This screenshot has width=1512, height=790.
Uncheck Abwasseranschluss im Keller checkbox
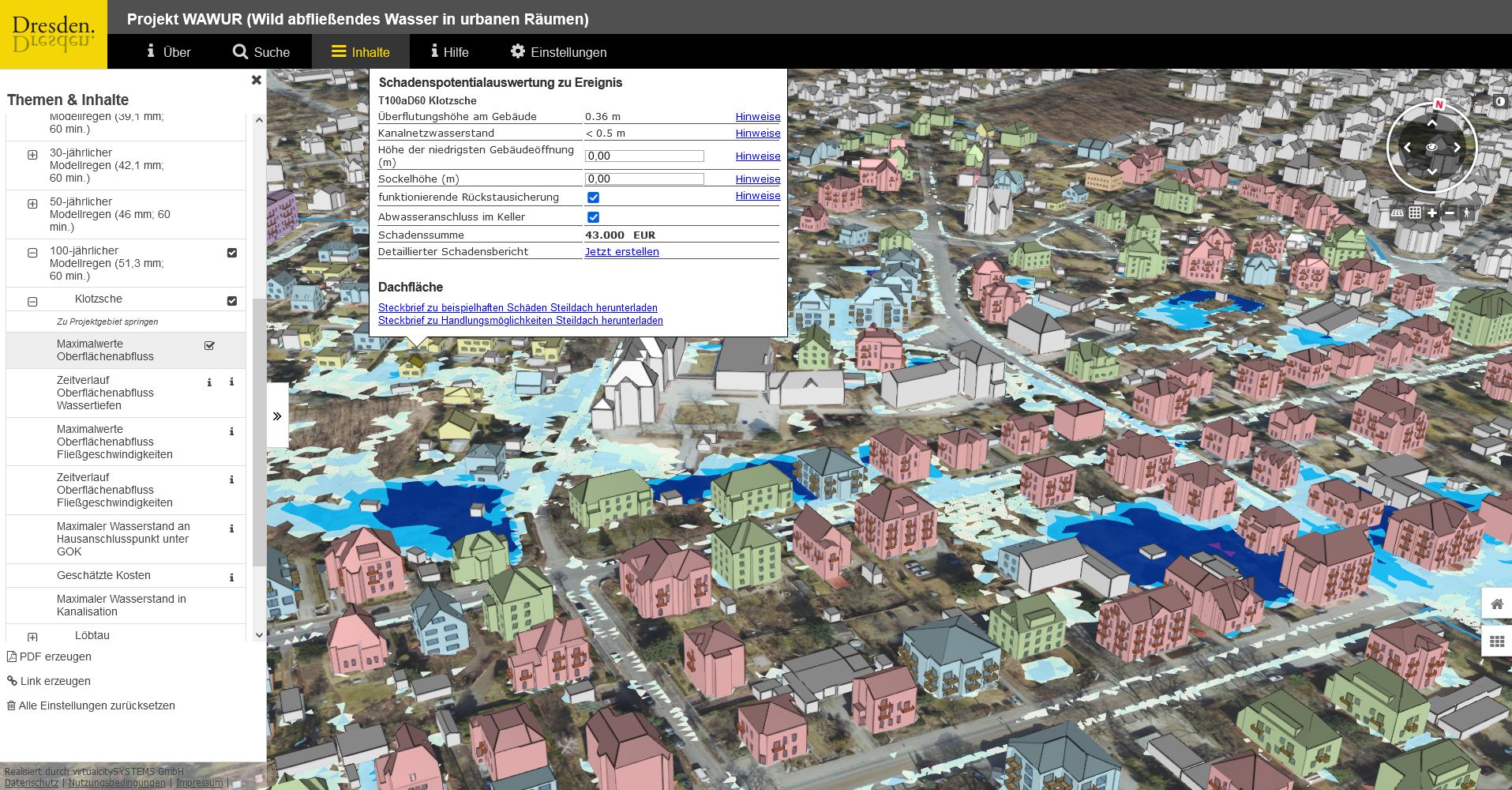point(593,217)
